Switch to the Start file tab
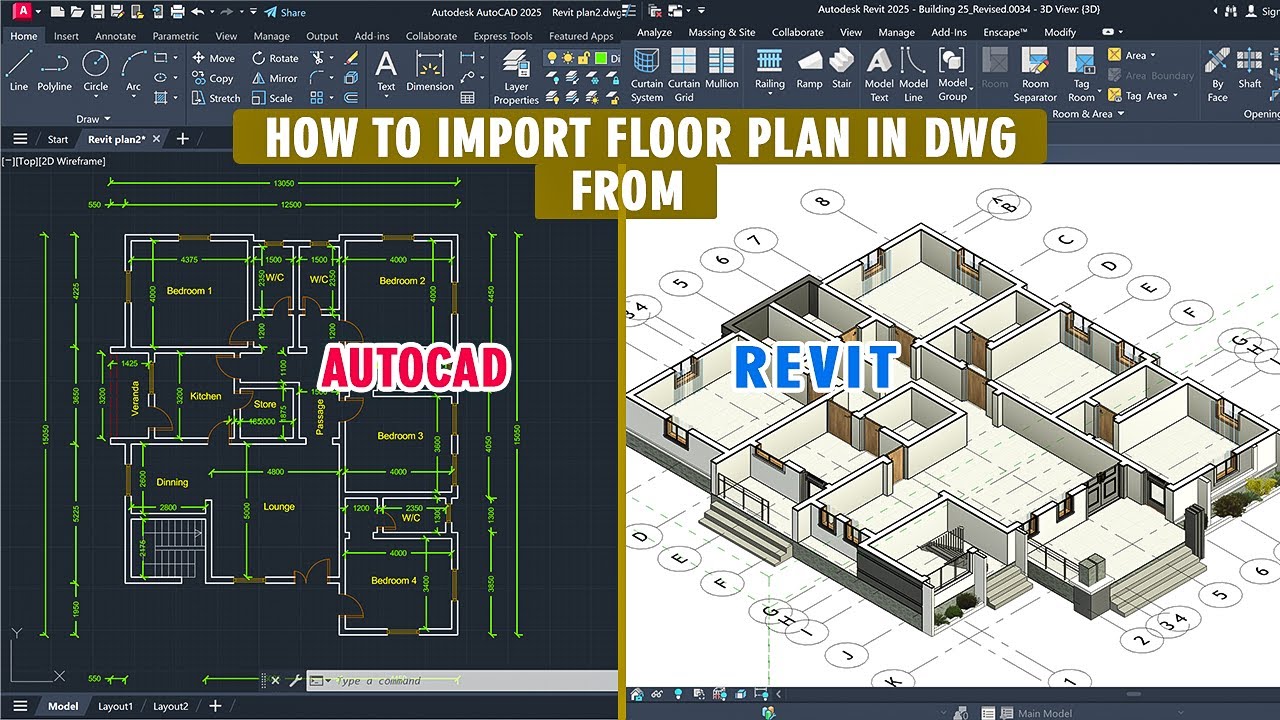Image resolution: width=1280 pixels, height=720 pixels. [58, 139]
